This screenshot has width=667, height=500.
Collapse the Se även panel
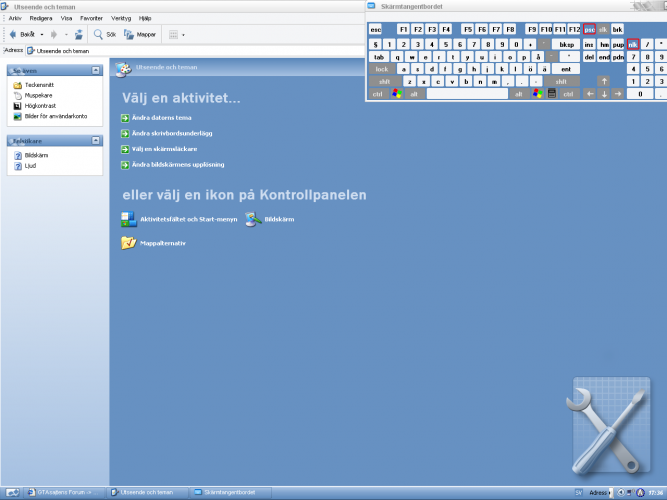tap(95, 71)
